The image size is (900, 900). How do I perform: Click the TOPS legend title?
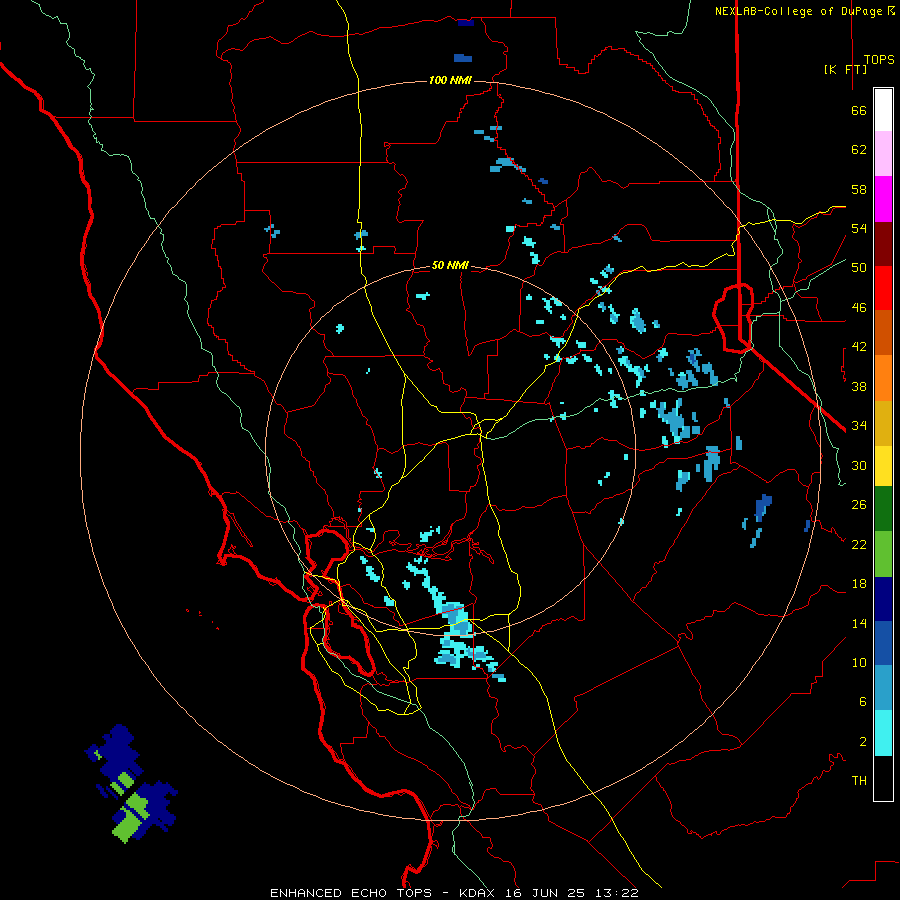(x=879, y=60)
